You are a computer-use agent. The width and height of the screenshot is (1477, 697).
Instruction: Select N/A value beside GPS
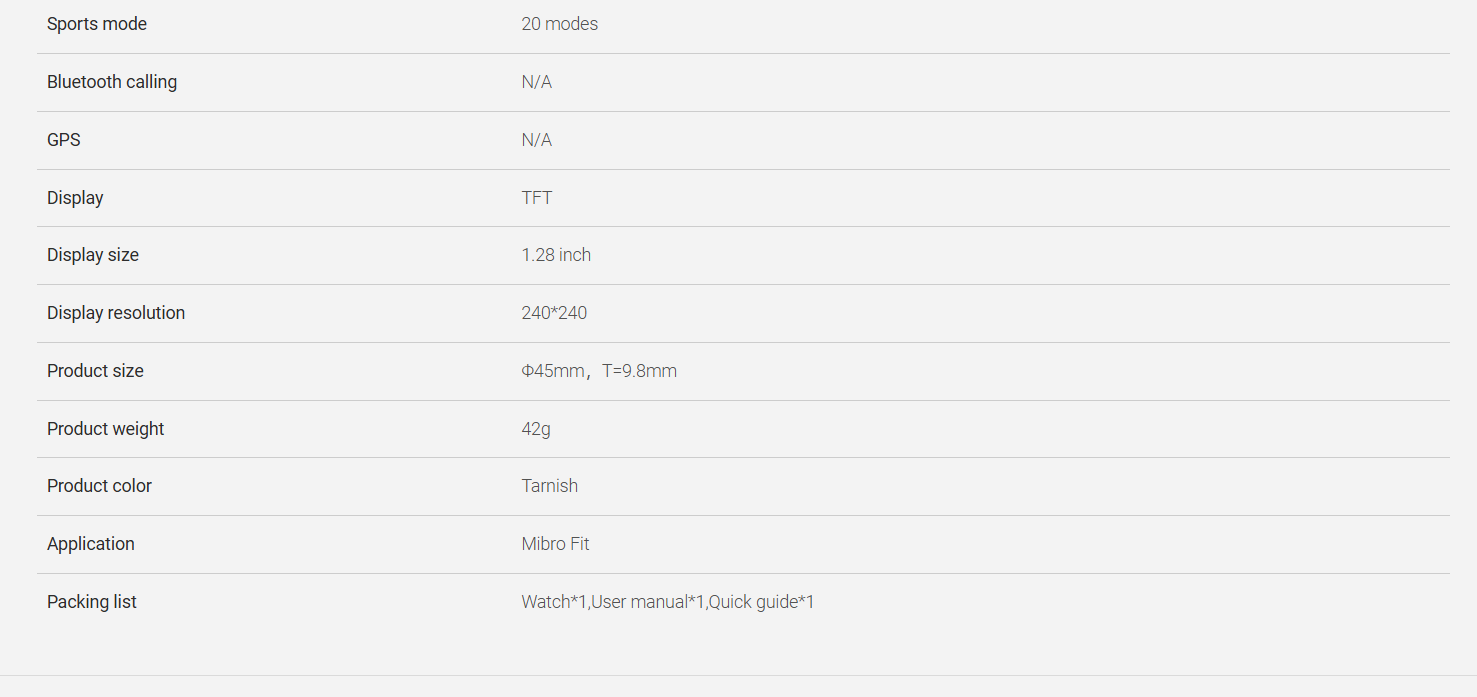pyautogui.click(x=537, y=140)
